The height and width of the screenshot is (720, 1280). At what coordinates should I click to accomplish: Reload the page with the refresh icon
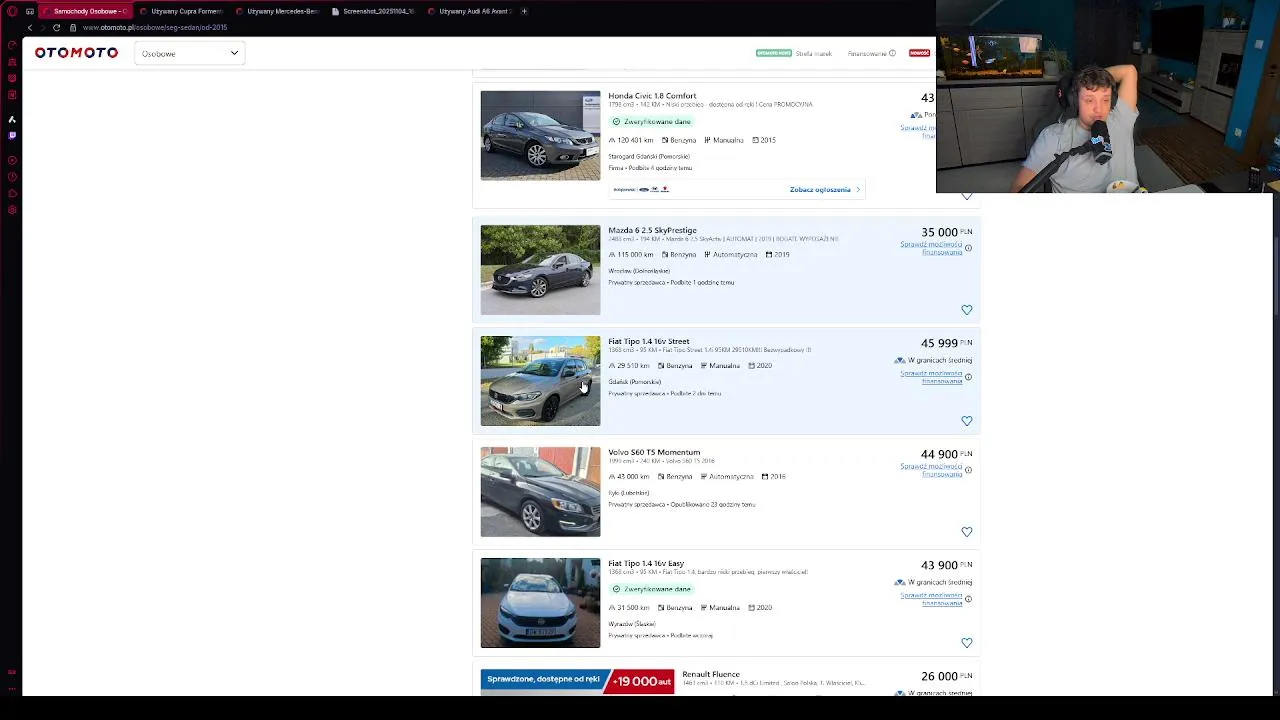tap(57, 27)
